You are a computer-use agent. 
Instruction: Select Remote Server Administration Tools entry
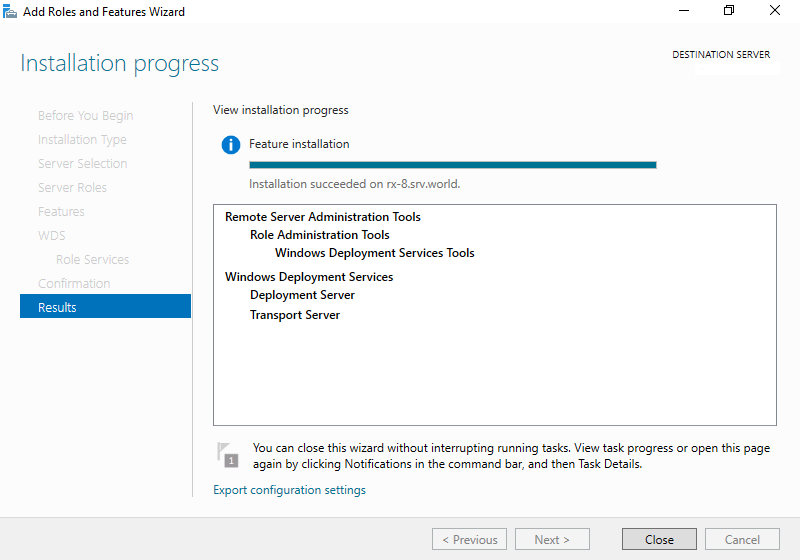pyautogui.click(x=322, y=217)
